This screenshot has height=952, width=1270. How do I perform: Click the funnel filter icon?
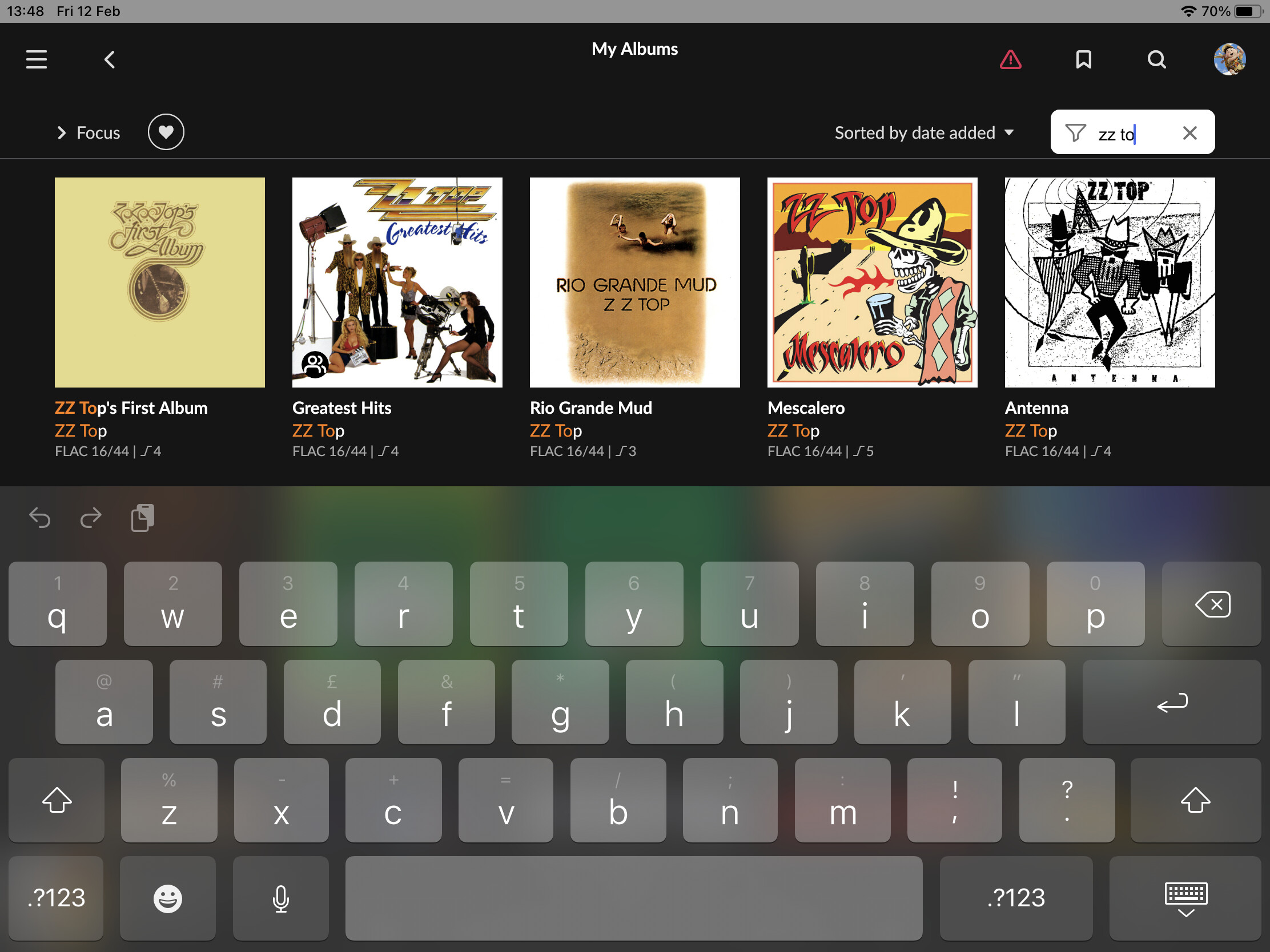[1075, 132]
